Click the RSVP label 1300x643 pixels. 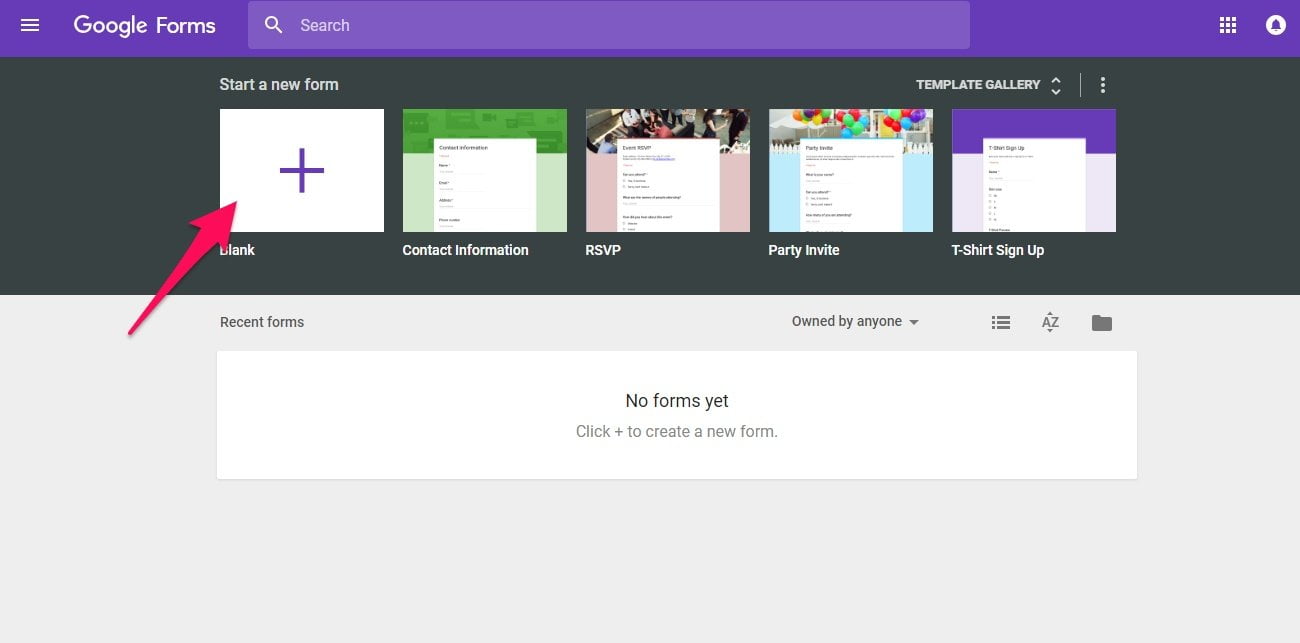coord(603,250)
